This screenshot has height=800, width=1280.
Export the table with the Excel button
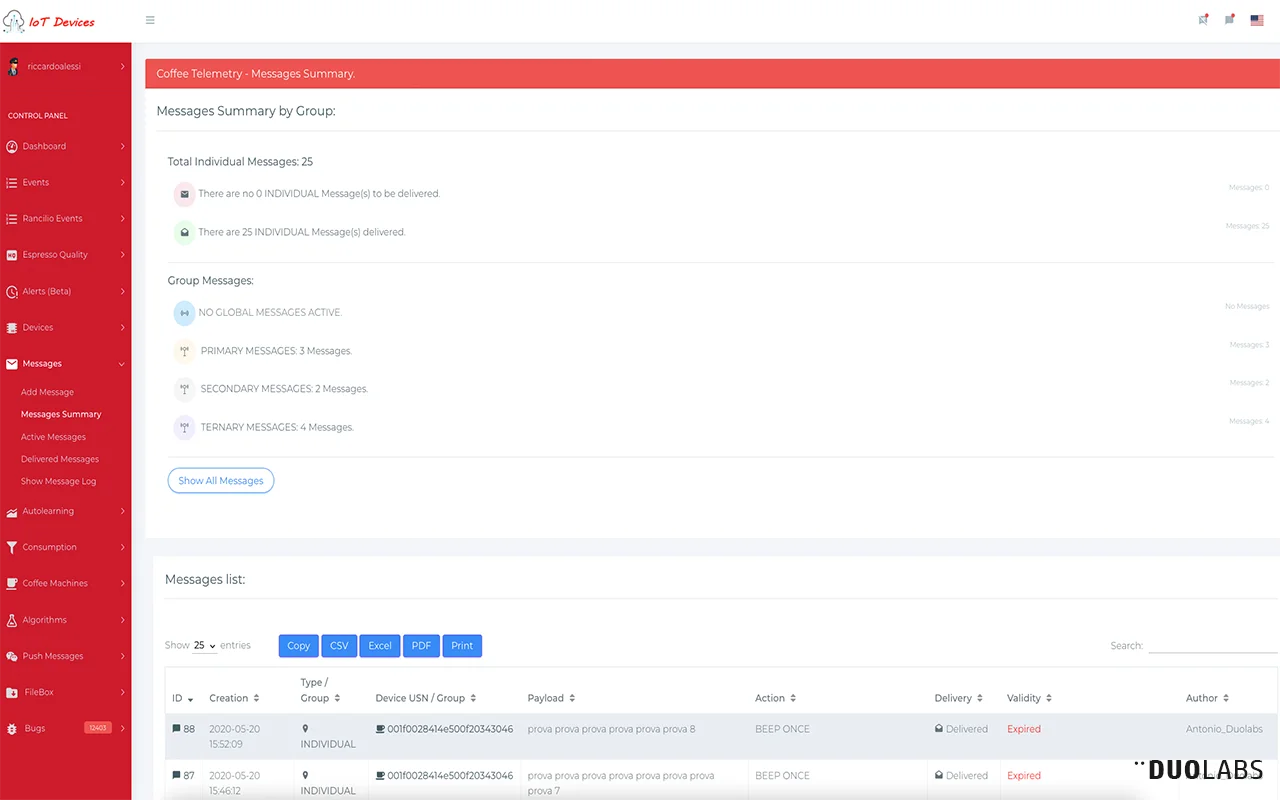pyautogui.click(x=380, y=646)
